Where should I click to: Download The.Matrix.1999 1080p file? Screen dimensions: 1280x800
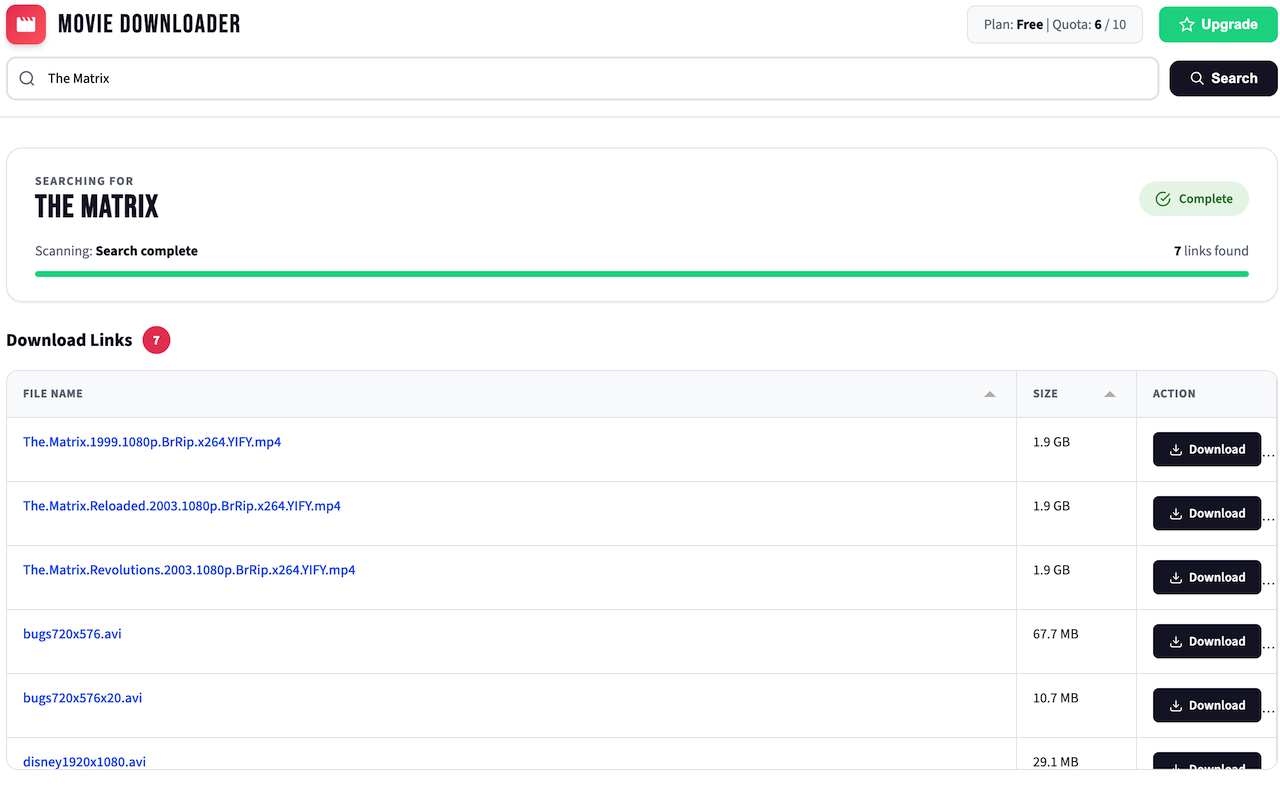1206,450
